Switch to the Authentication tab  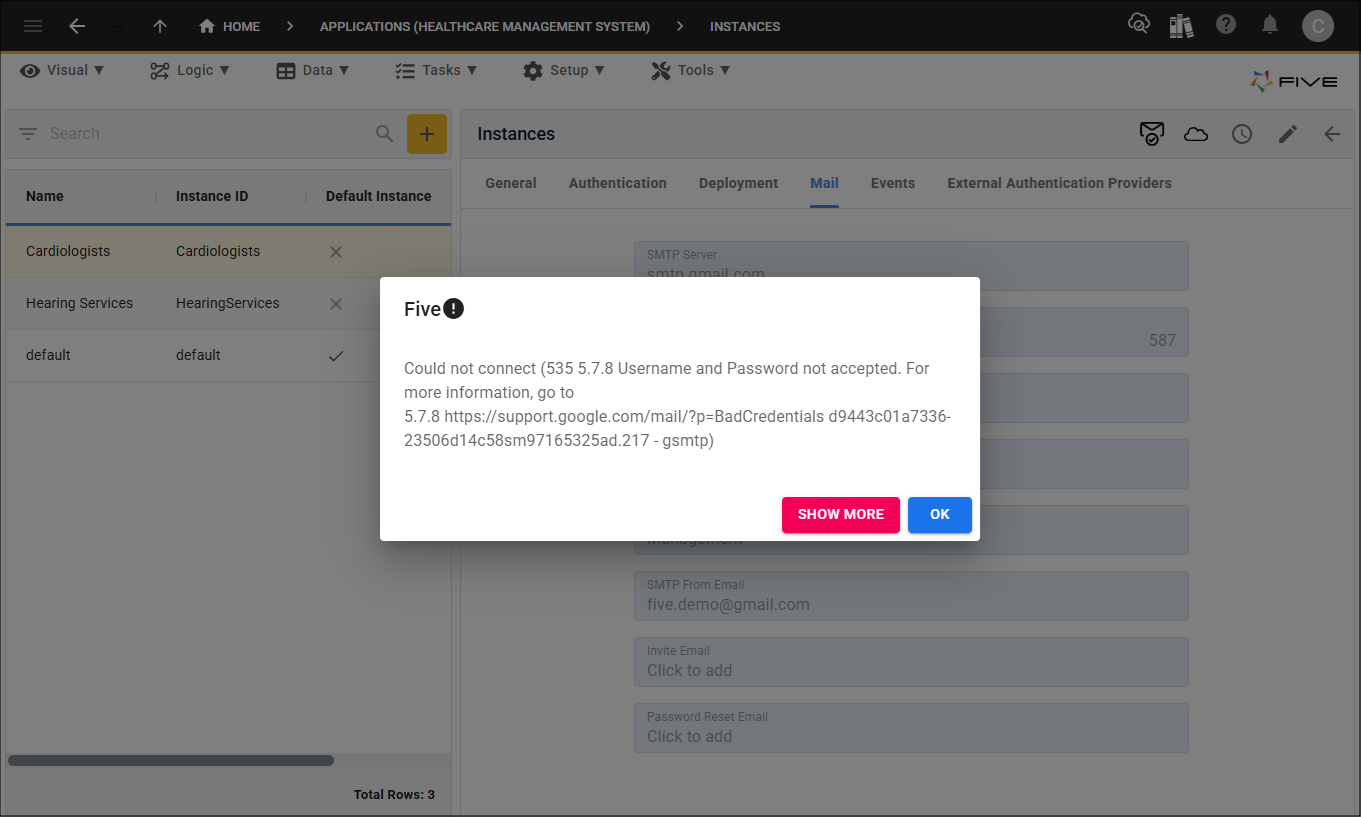click(617, 183)
